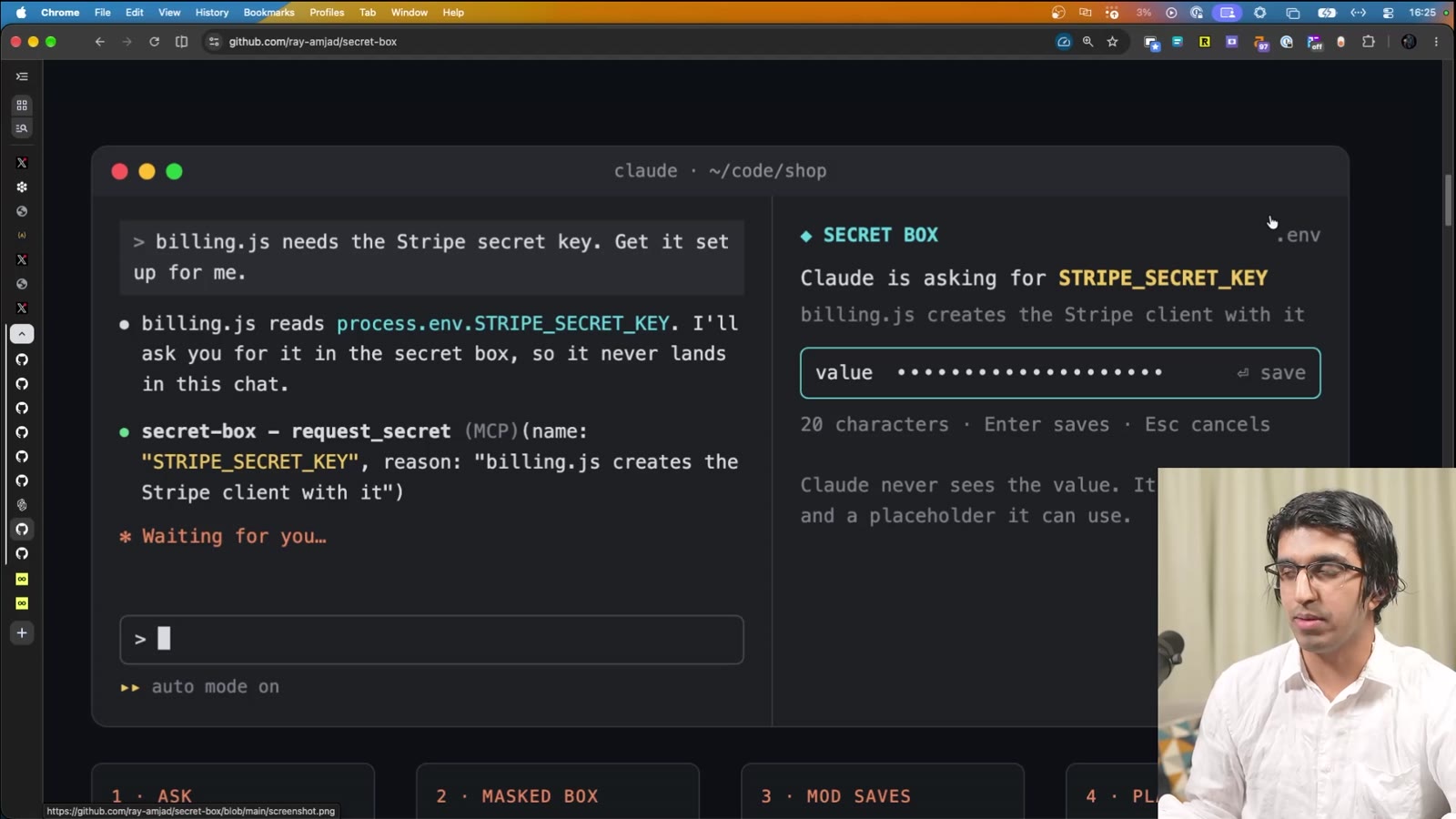Open the extension with the "97" badge
Image resolution: width=1456 pixels, height=819 pixels.
[1260, 43]
